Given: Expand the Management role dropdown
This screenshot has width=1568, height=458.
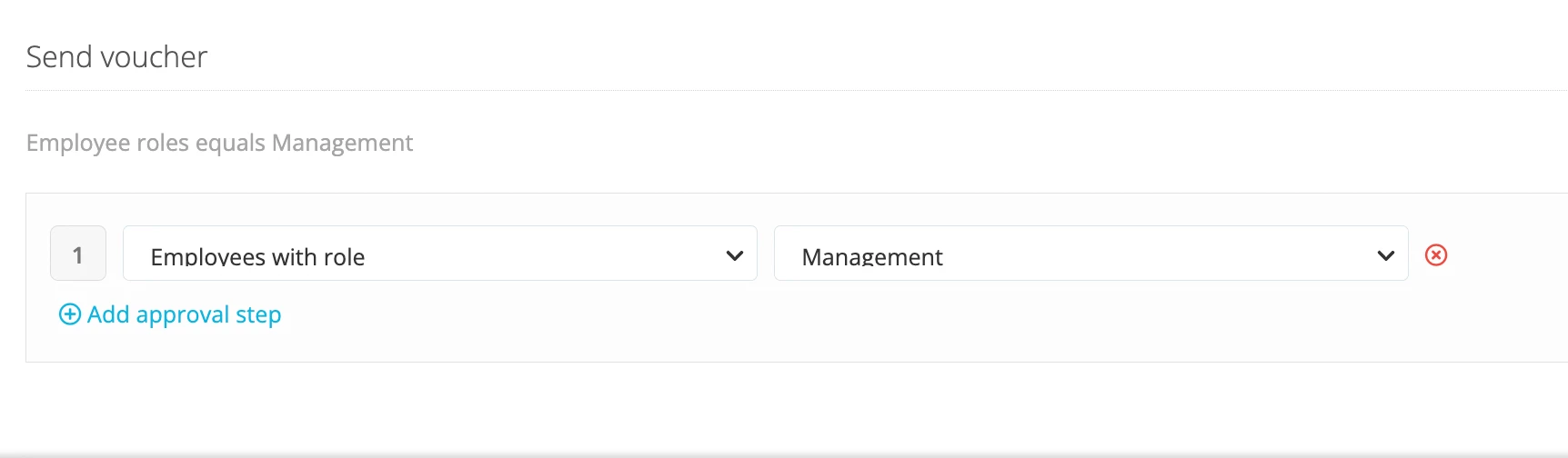Looking at the screenshot, I should tap(1091, 254).
